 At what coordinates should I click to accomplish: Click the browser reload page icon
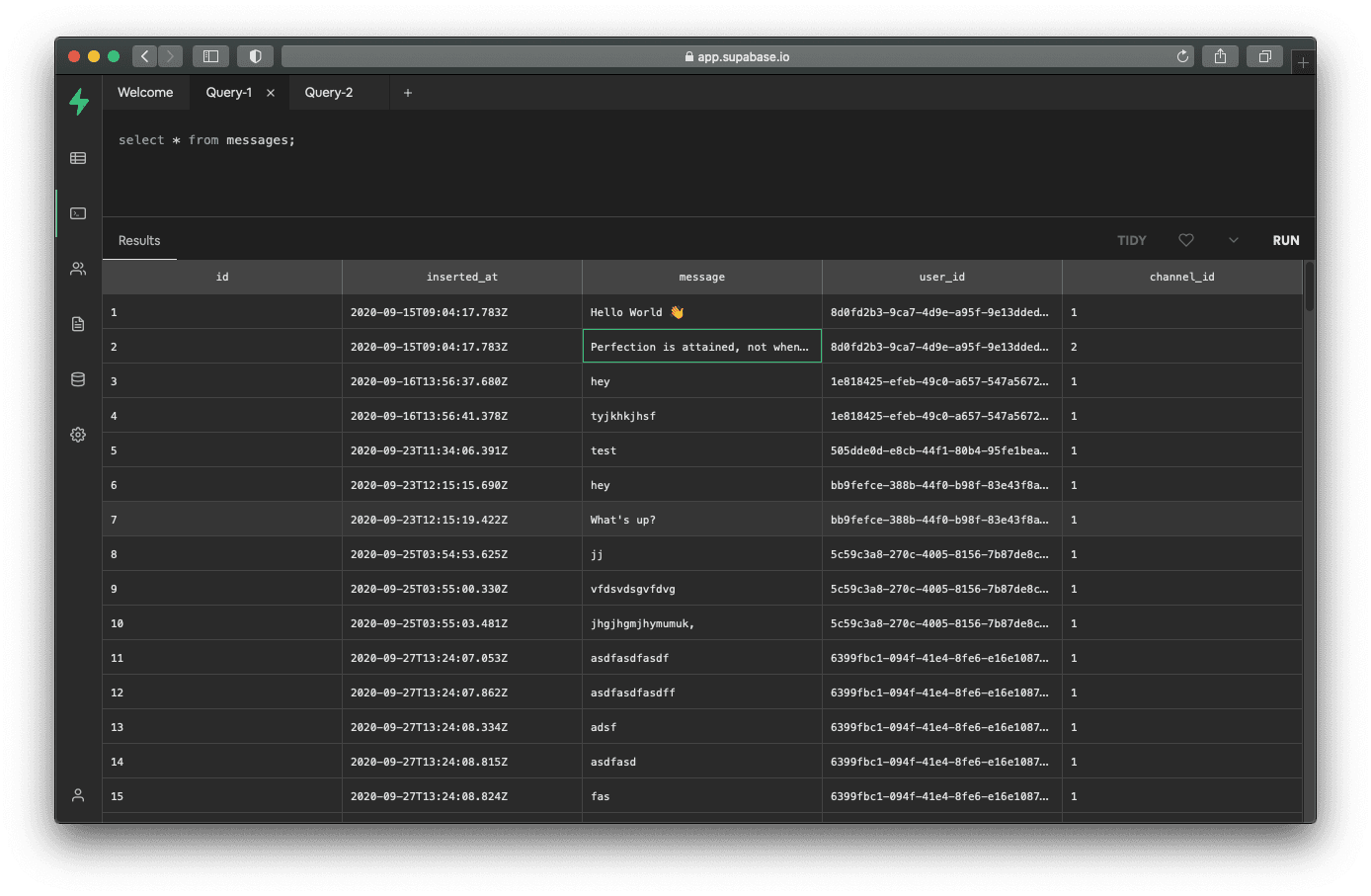1182,56
